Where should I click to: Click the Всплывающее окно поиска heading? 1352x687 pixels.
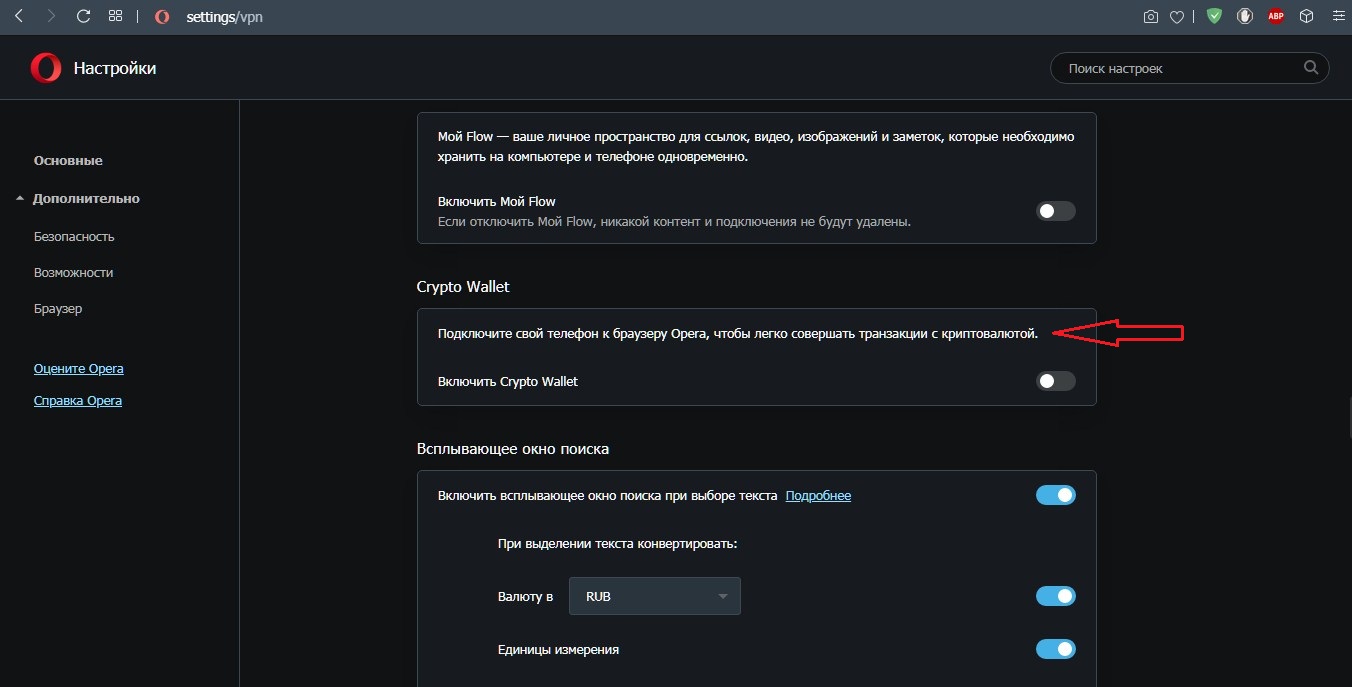tap(513, 448)
